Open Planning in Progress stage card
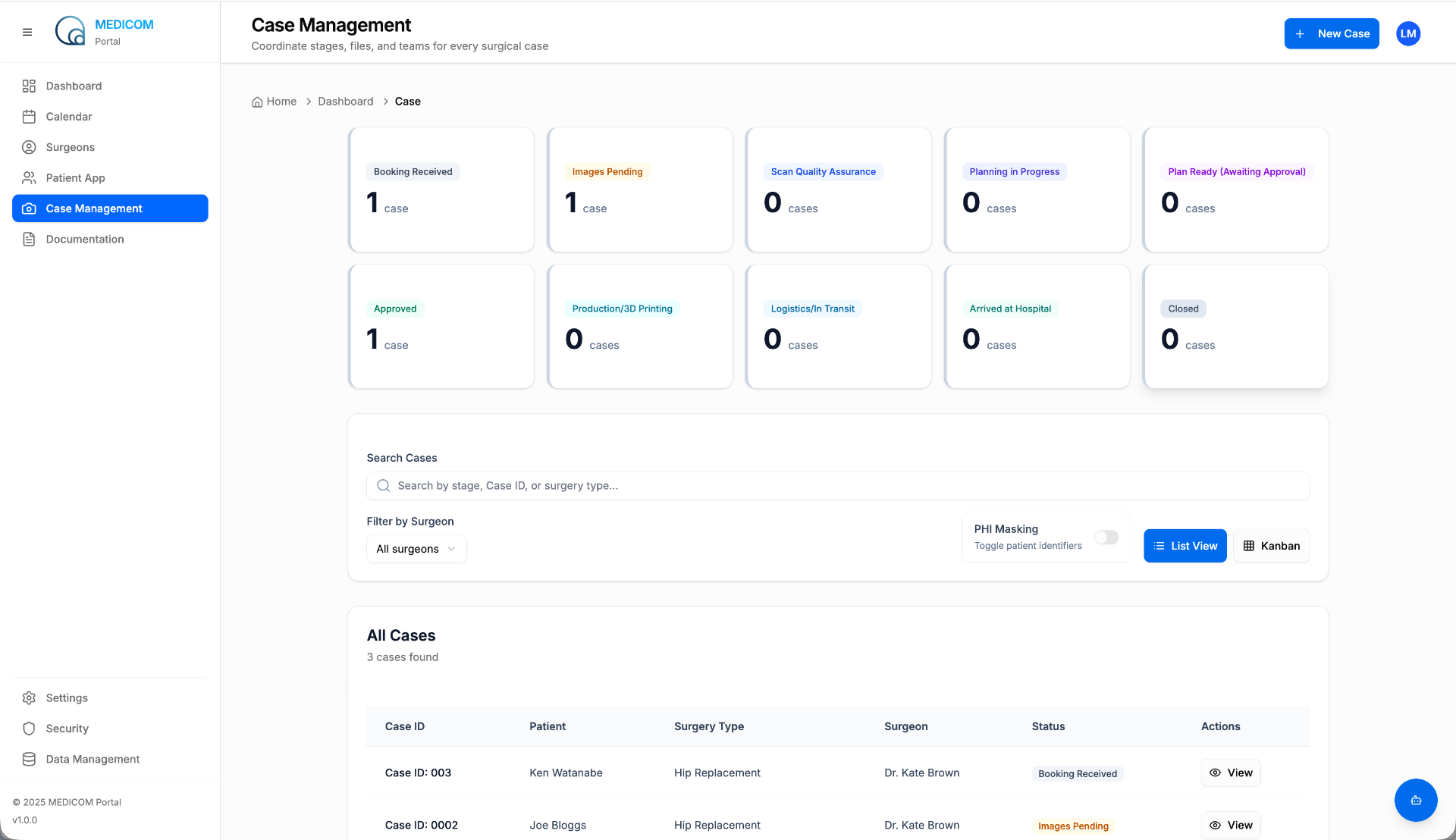Image resolution: width=1456 pixels, height=840 pixels. tap(1037, 190)
